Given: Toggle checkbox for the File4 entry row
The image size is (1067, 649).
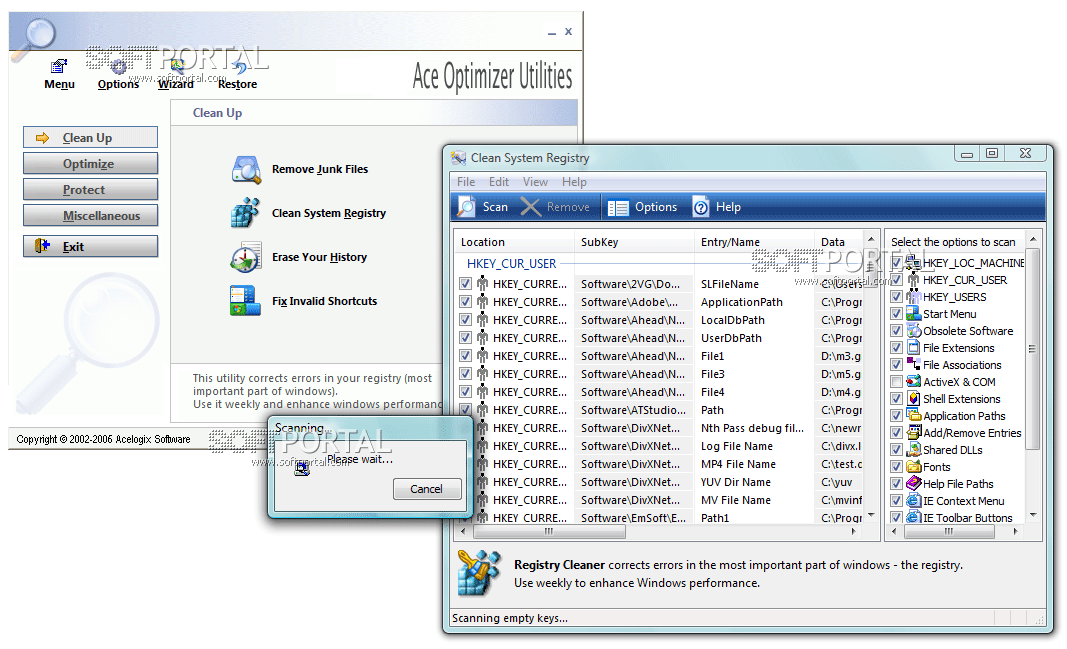Looking at the screenshot, I should pyautogui.click(x=465, y=392).
